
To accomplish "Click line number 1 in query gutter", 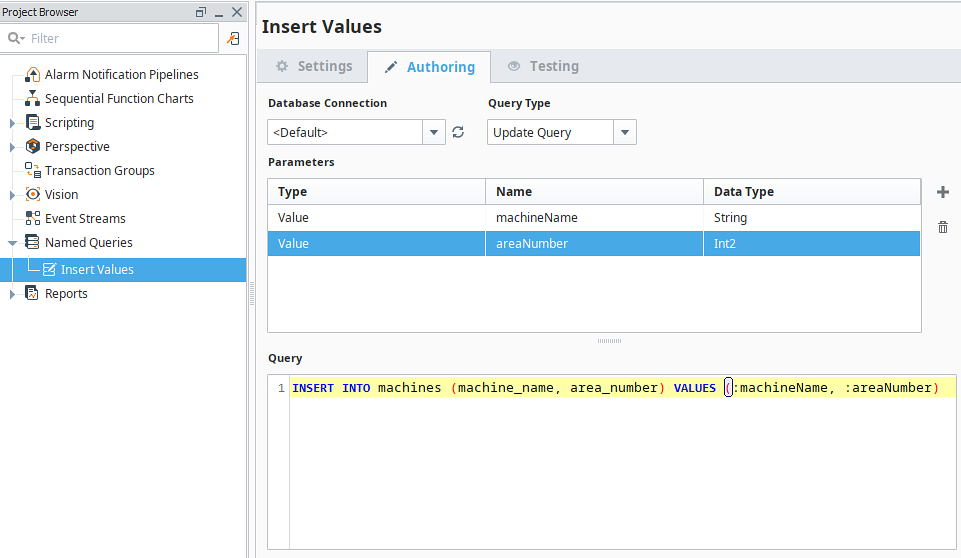I will (281, 388).
